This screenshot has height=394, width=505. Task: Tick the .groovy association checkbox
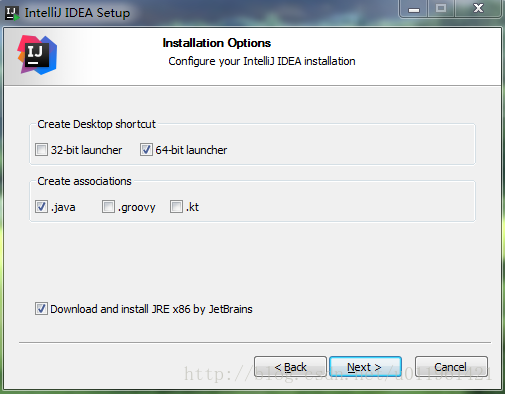(108, 207)
